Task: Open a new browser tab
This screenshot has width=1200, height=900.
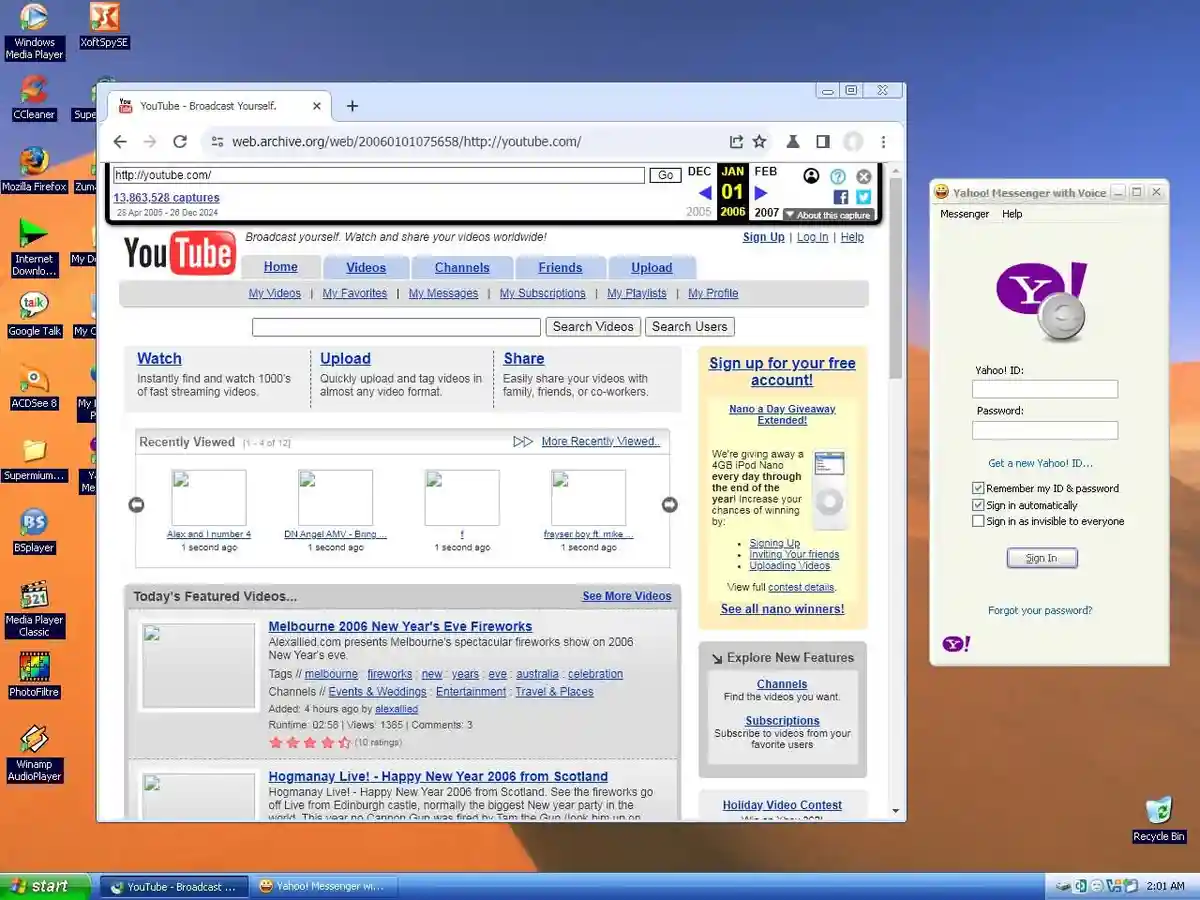Action: coord(352,106)
